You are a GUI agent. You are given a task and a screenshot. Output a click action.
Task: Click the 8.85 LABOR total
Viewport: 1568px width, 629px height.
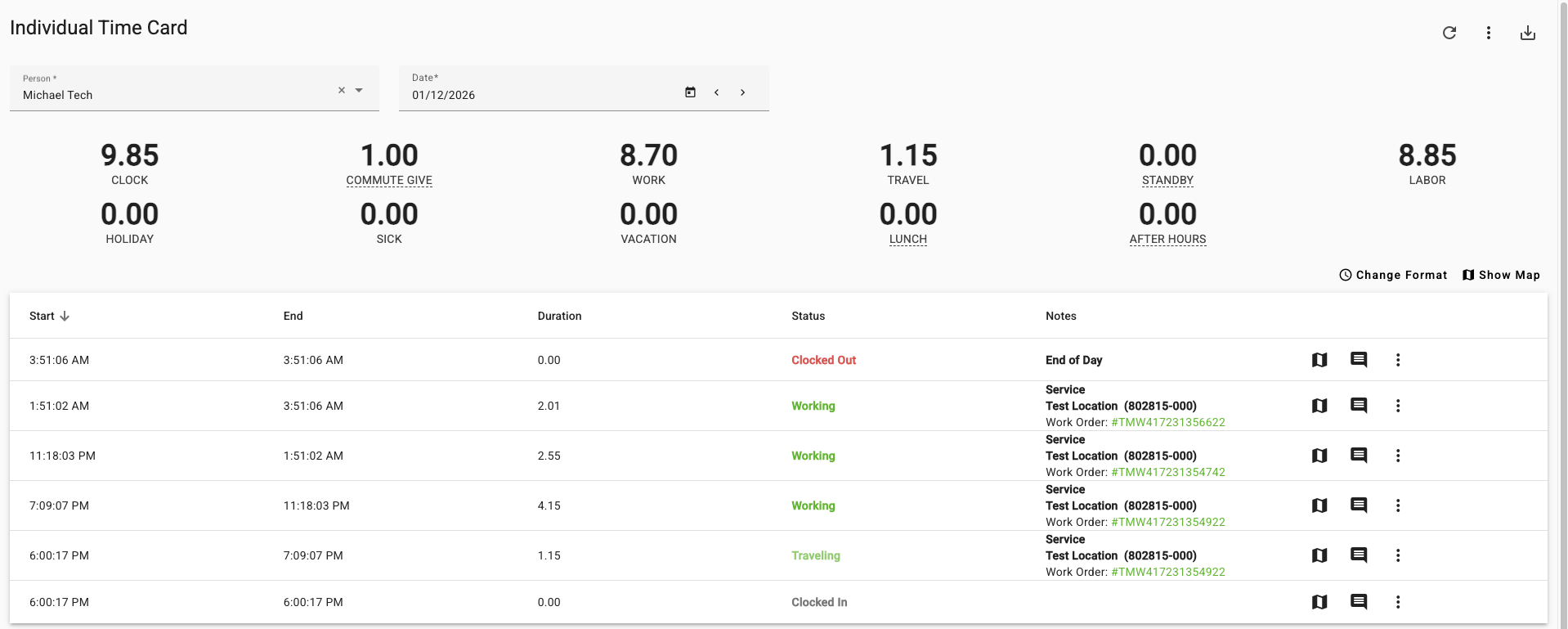[x=1427, y=164]
